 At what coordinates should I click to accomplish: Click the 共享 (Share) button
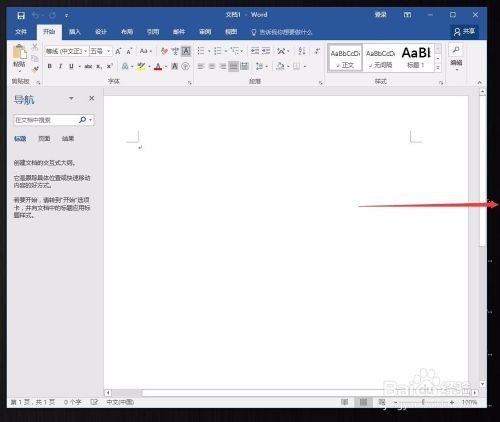465,32
